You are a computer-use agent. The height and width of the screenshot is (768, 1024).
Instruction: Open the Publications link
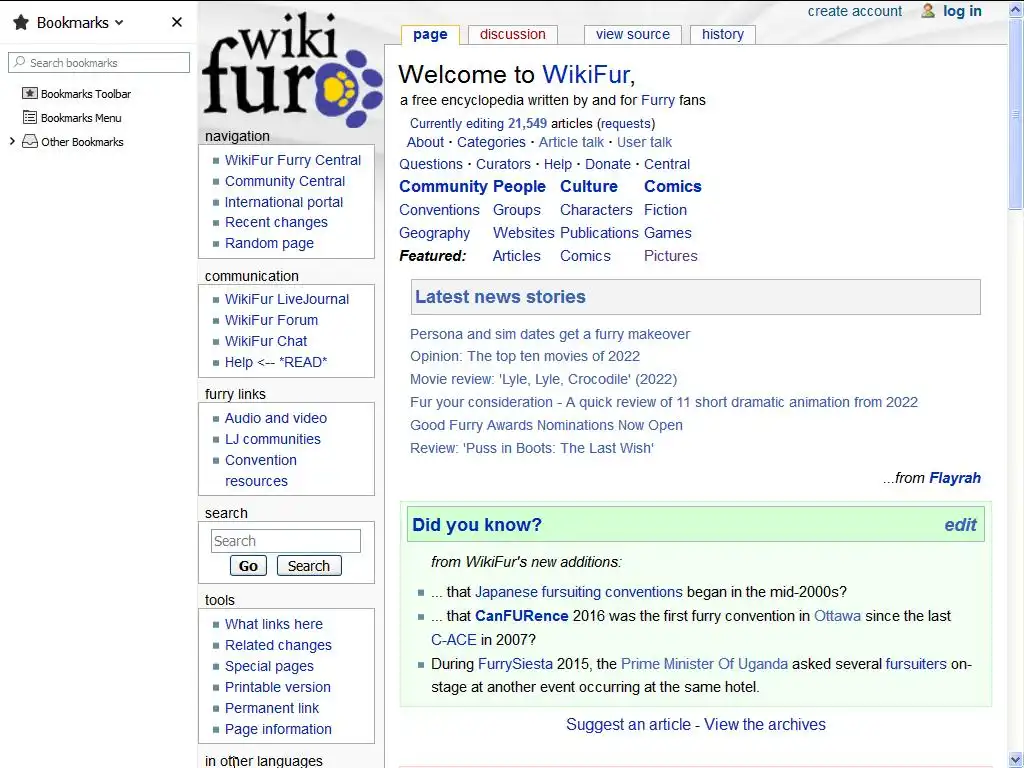599,232
